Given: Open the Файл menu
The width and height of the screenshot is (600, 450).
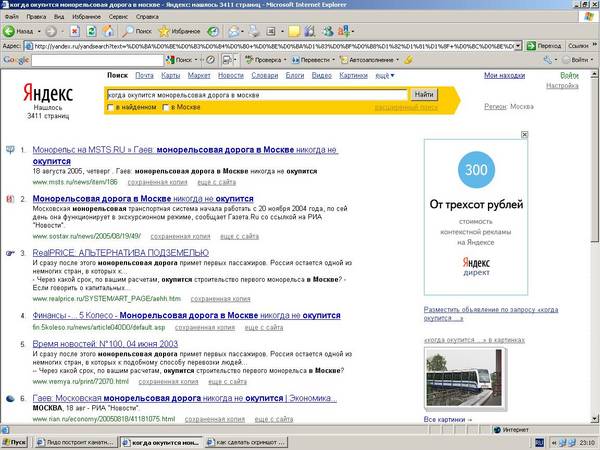Looking at the screenshot, I should point(12,17).
